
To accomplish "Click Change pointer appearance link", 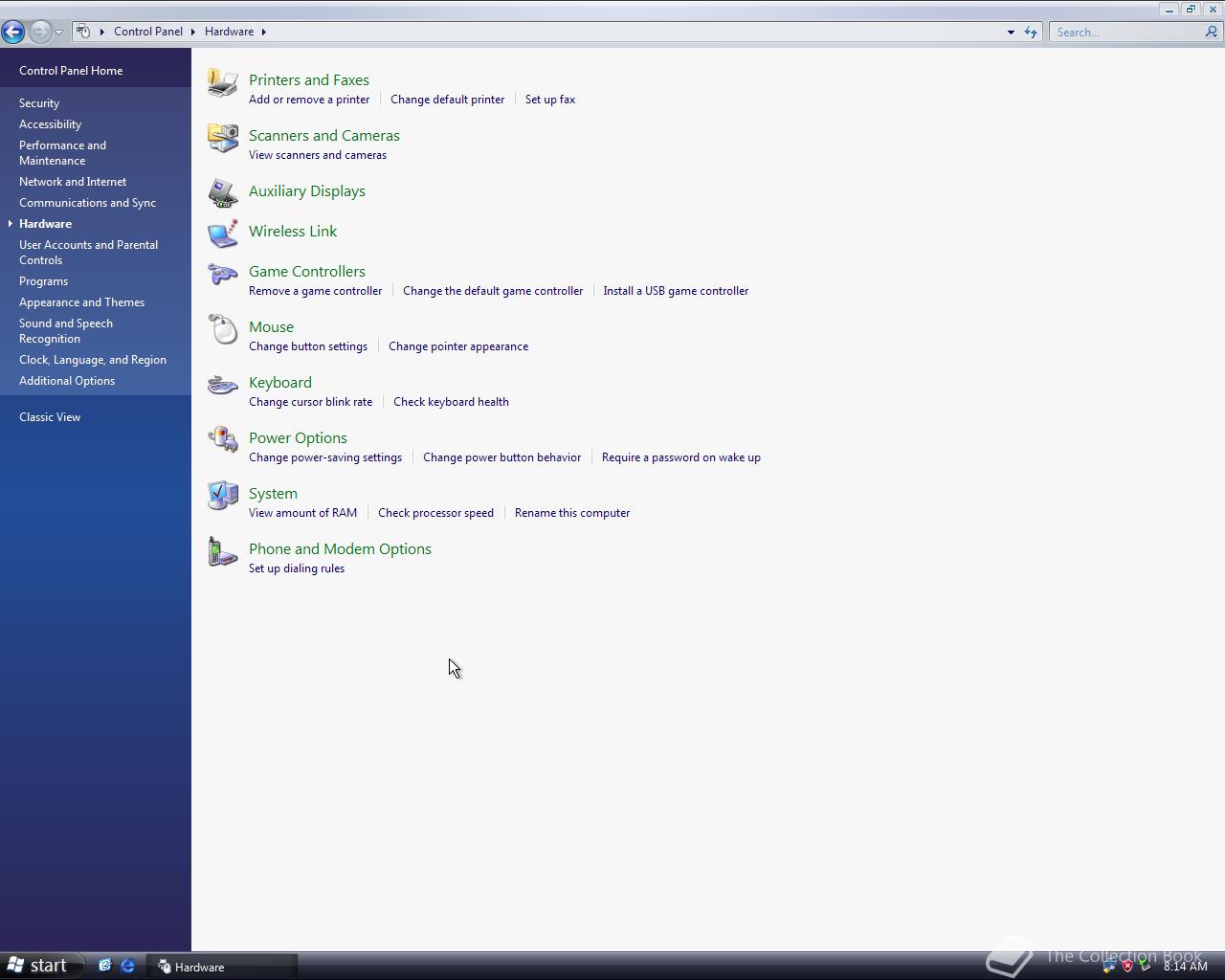I will (458, 346).
